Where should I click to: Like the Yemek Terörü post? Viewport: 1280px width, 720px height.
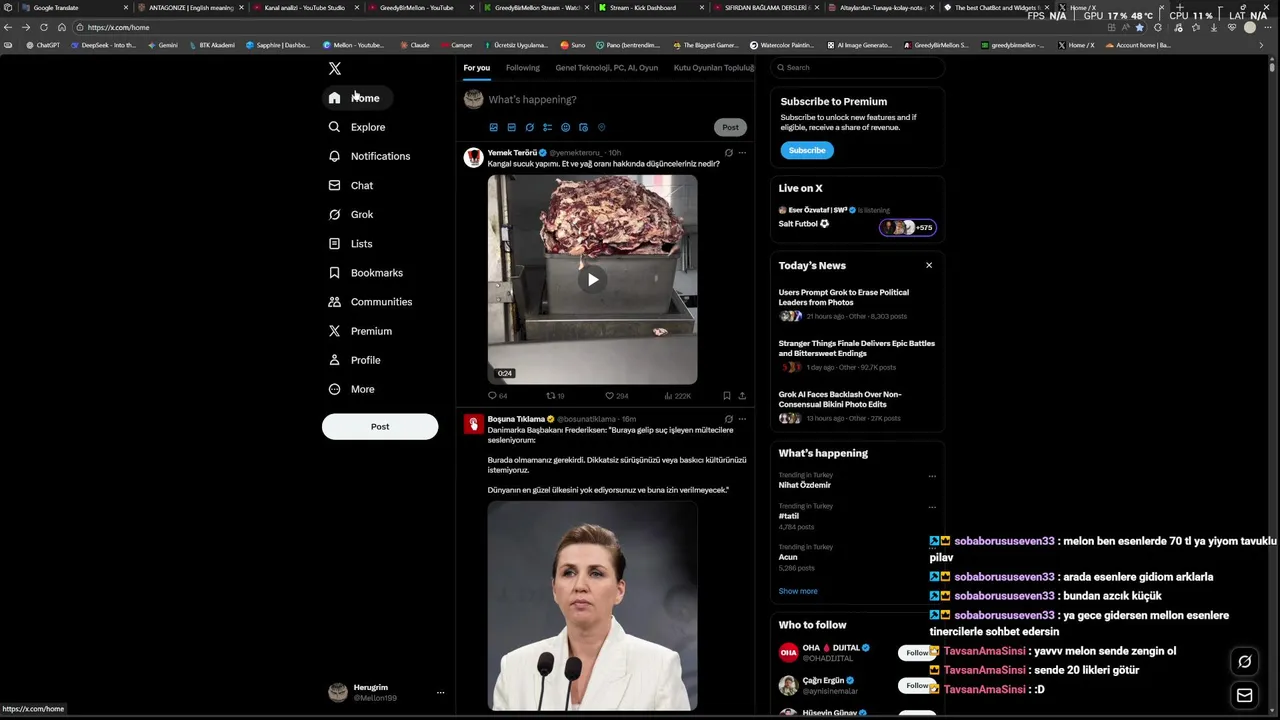pos(616,396)
